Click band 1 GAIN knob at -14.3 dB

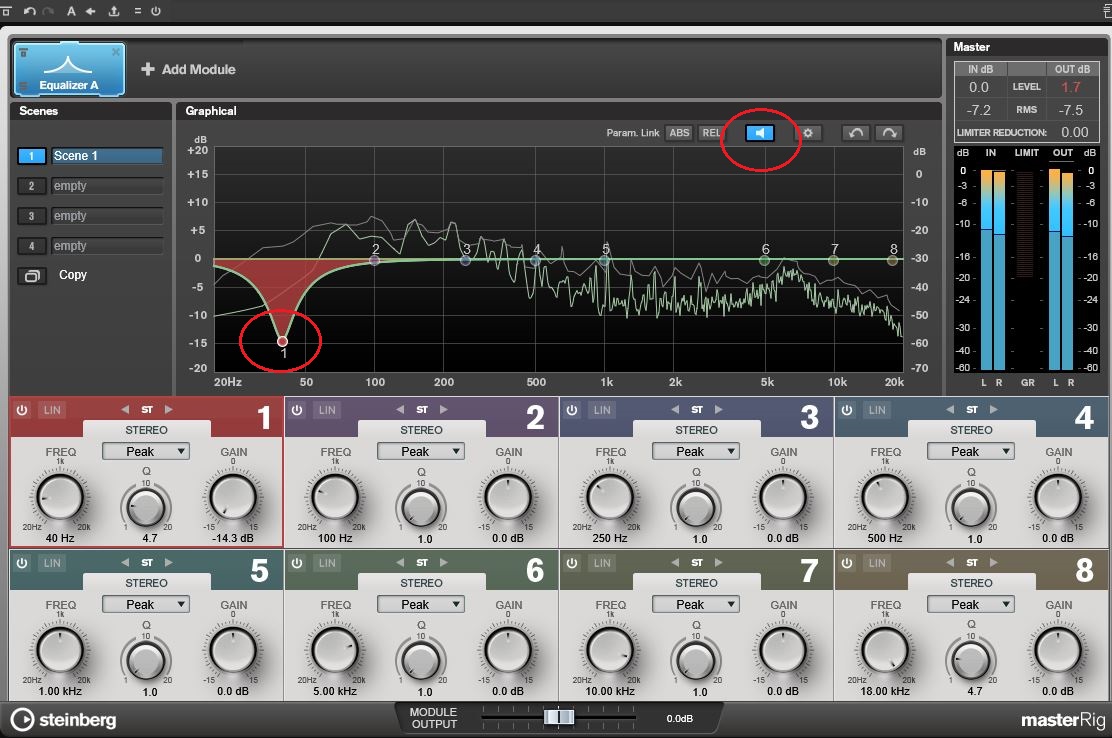tap(233, 497)
